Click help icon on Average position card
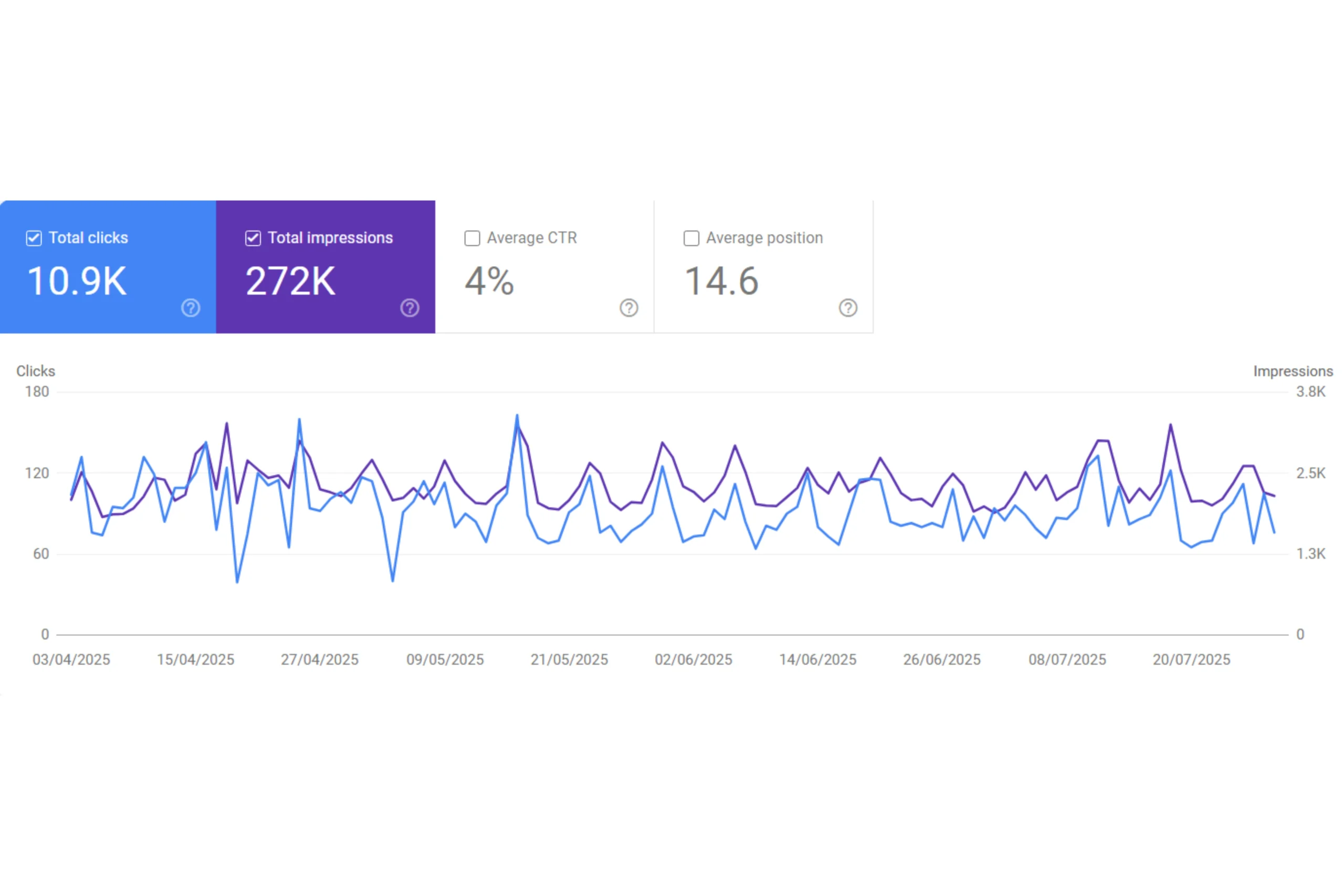The image size is (1344, 896). click(848, 308)
